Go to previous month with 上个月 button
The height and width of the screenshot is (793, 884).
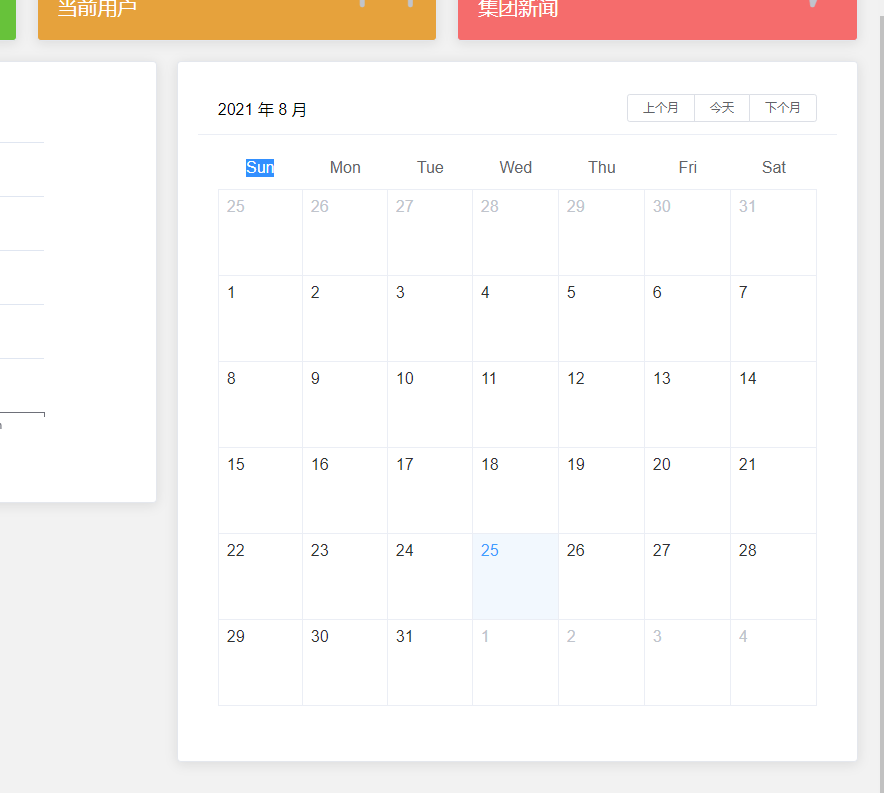tap(661, 108)
